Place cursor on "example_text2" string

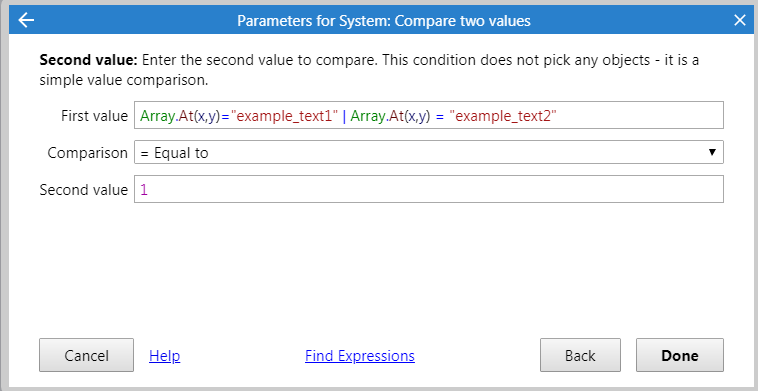tap(503, 116)
